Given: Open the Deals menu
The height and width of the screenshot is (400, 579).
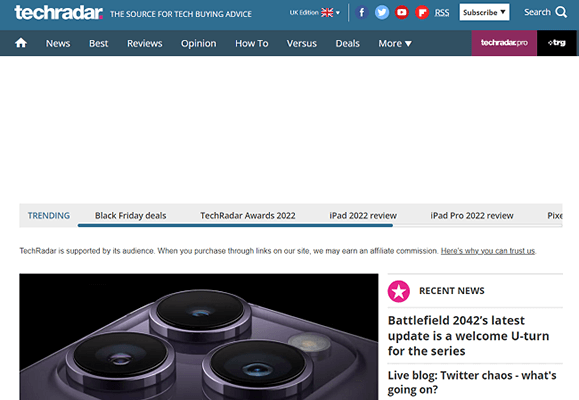Looking at the screenshot, I should pos(347,44).
